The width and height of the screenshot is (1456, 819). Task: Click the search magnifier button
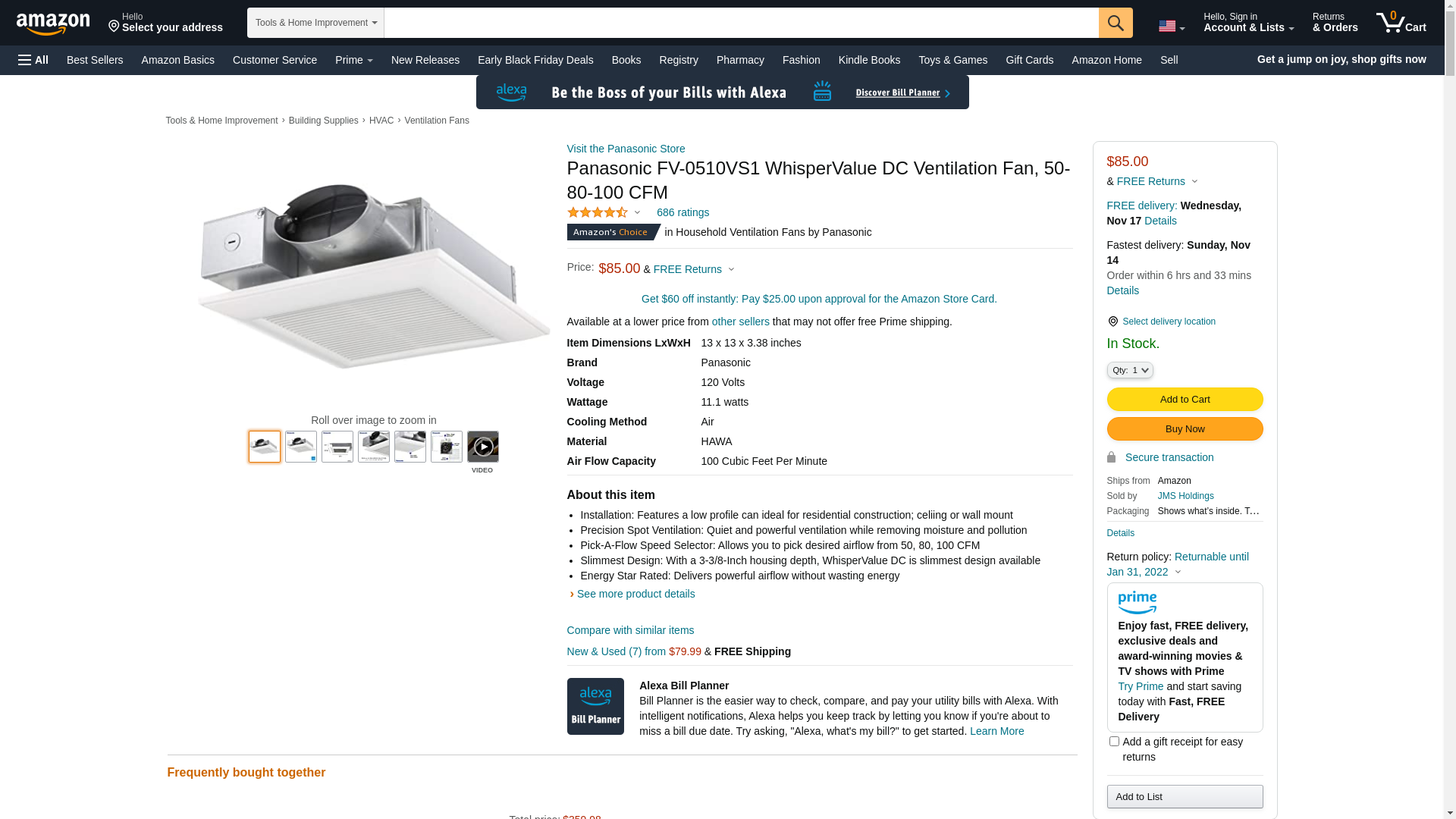click(x=1116, y=23)
